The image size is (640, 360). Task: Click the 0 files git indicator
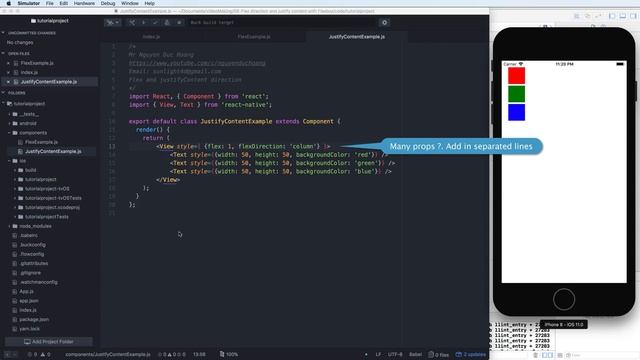click(x=439, y=354)
